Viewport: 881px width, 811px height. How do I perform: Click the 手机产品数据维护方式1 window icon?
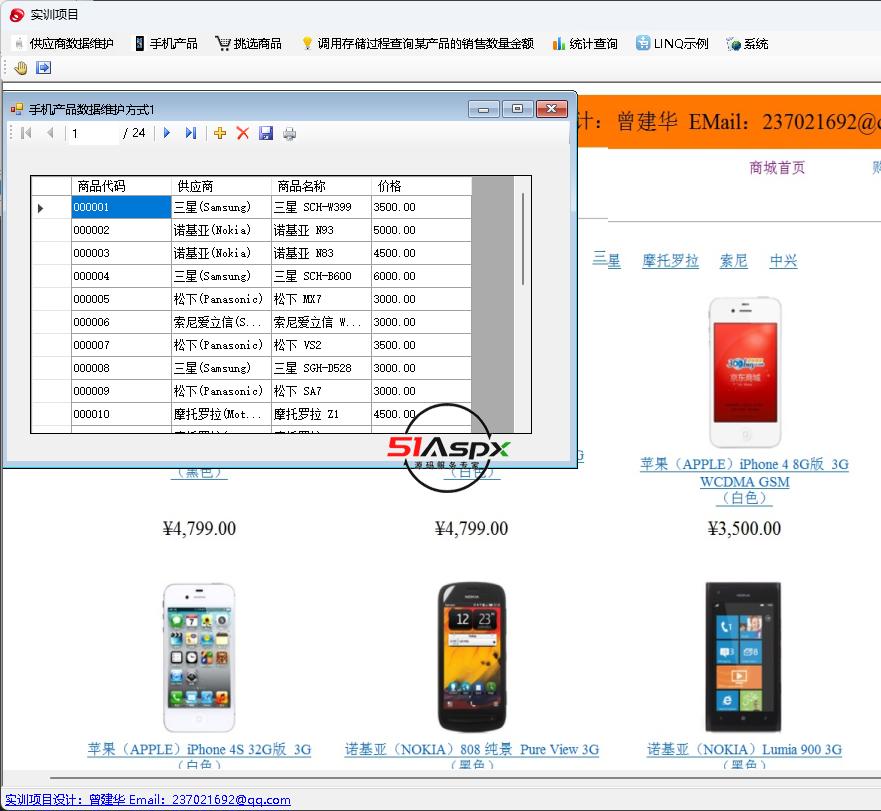(16, 109)
